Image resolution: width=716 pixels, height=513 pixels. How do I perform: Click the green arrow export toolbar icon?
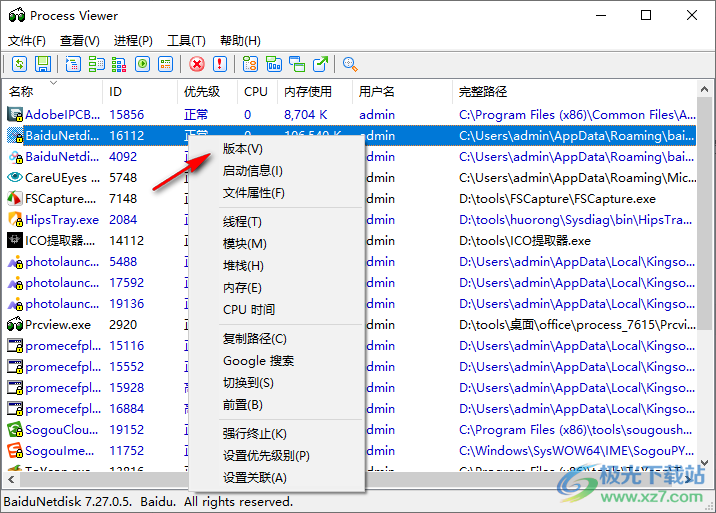point(321,64)
